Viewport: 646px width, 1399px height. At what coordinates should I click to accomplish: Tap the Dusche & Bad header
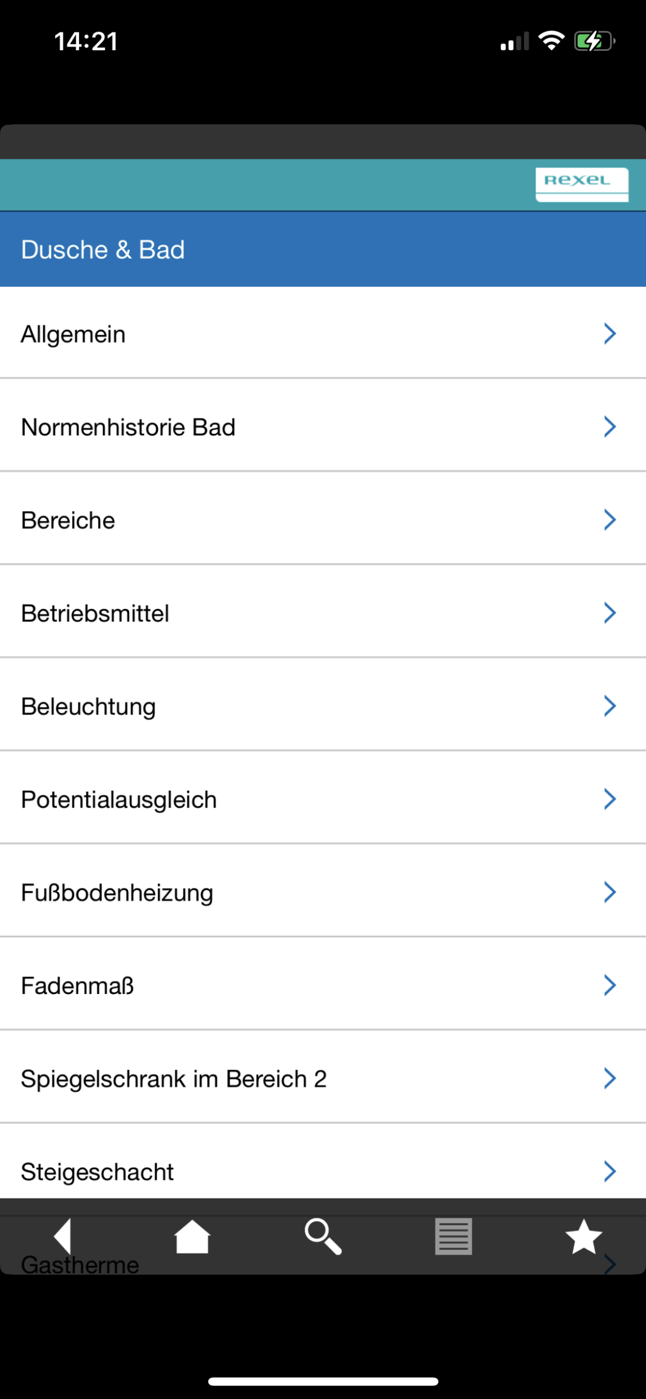click(x=102, y=249)
